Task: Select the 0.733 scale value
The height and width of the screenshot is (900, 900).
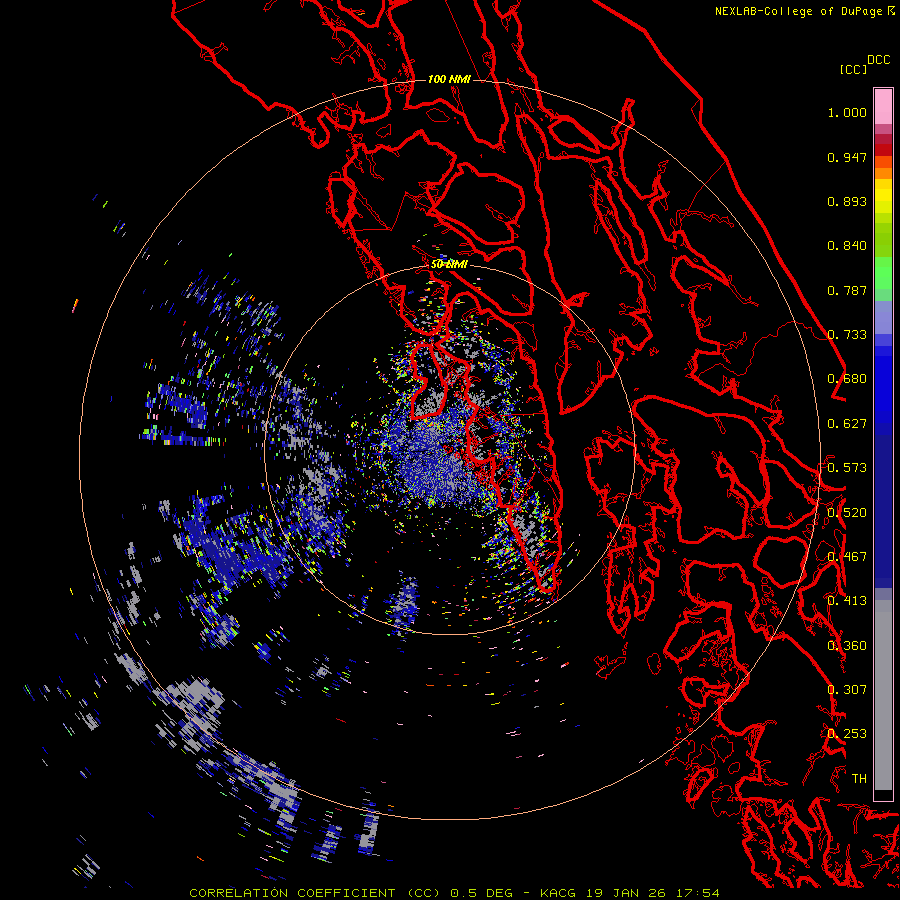Action: (847, 335)
